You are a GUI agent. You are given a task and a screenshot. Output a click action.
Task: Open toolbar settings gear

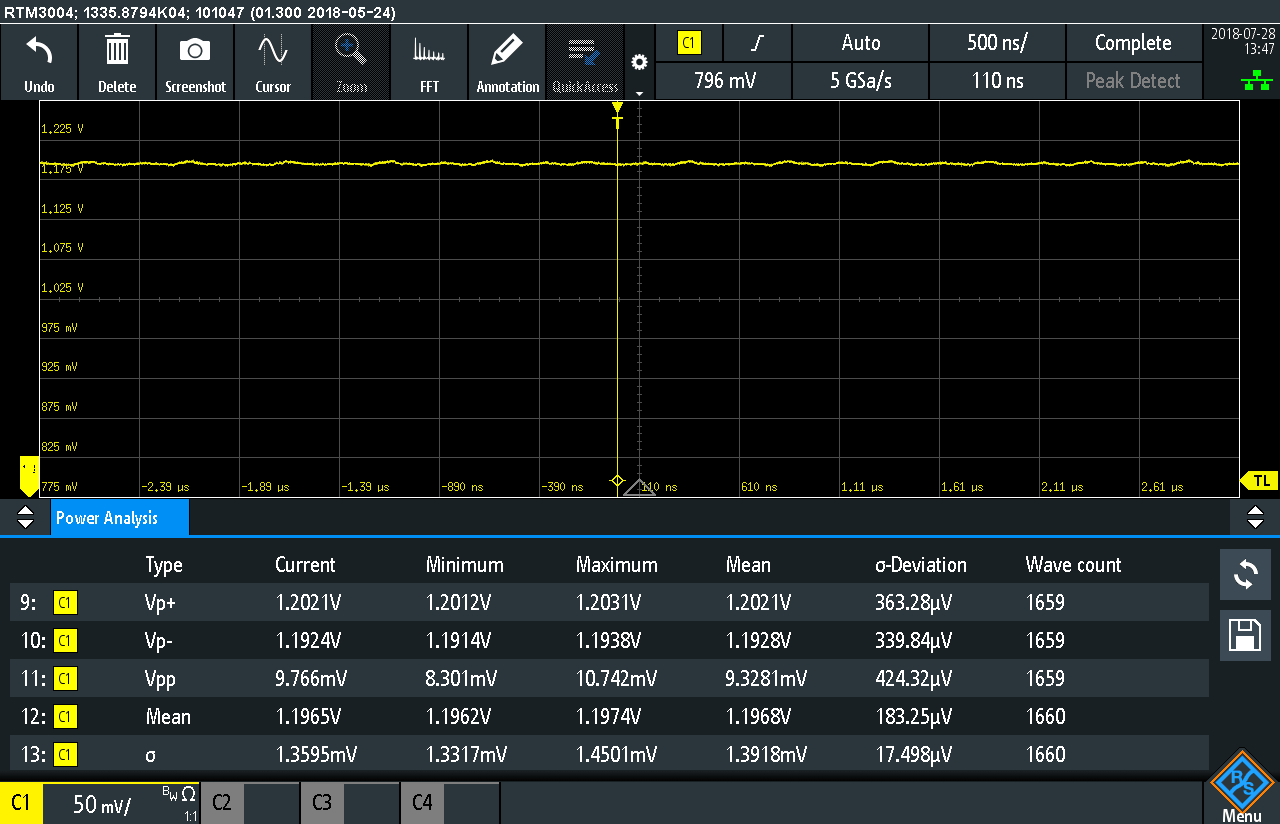(x=639, y=63)
